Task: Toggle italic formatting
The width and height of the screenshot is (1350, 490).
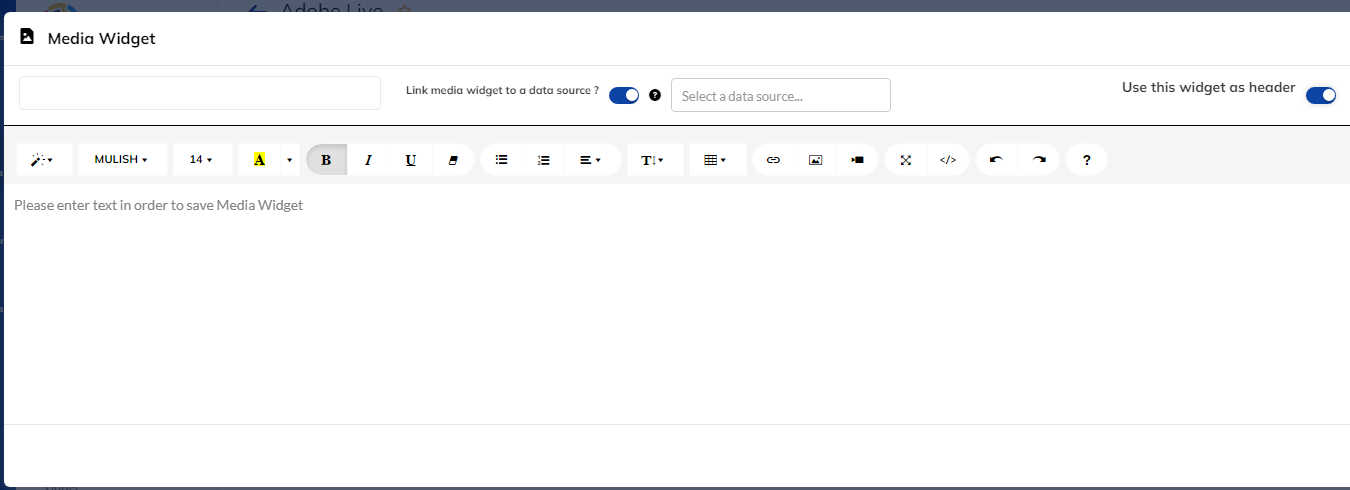Action: tap(368, 160)
